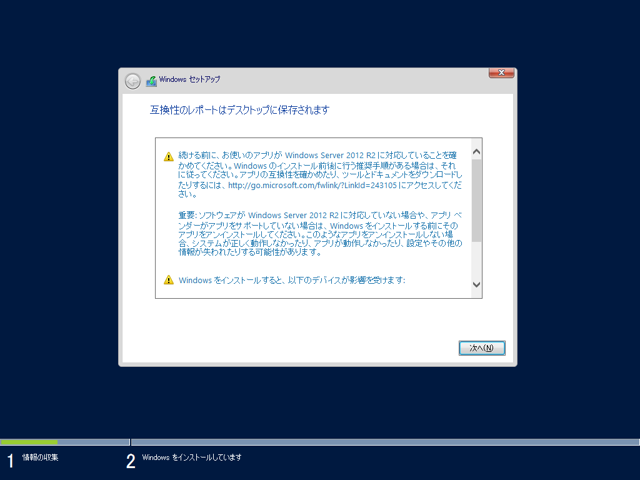Click the go.microsoft.com/fwlink URL text

[x=312, y=185]
